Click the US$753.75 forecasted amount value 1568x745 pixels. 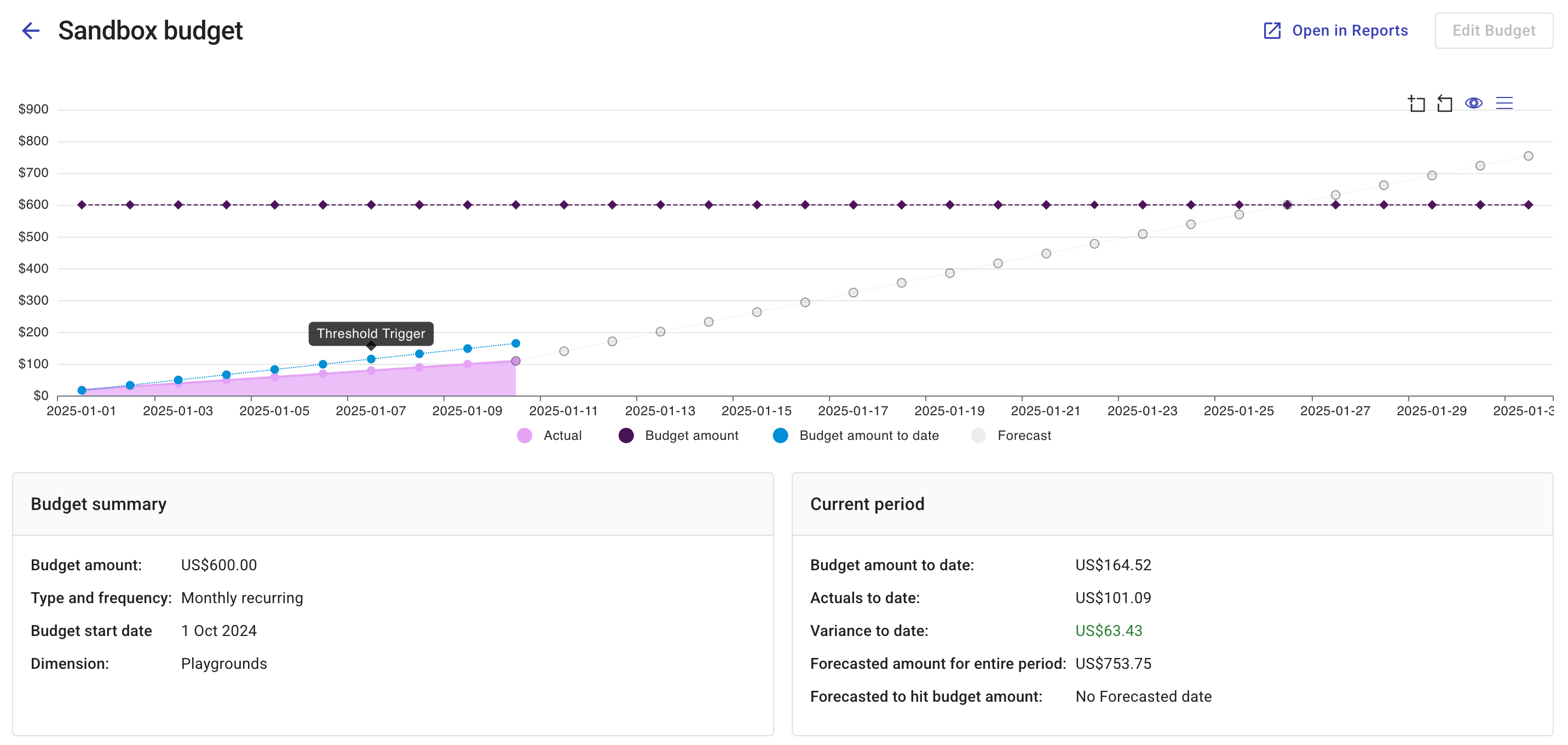tap(1112, 663)
